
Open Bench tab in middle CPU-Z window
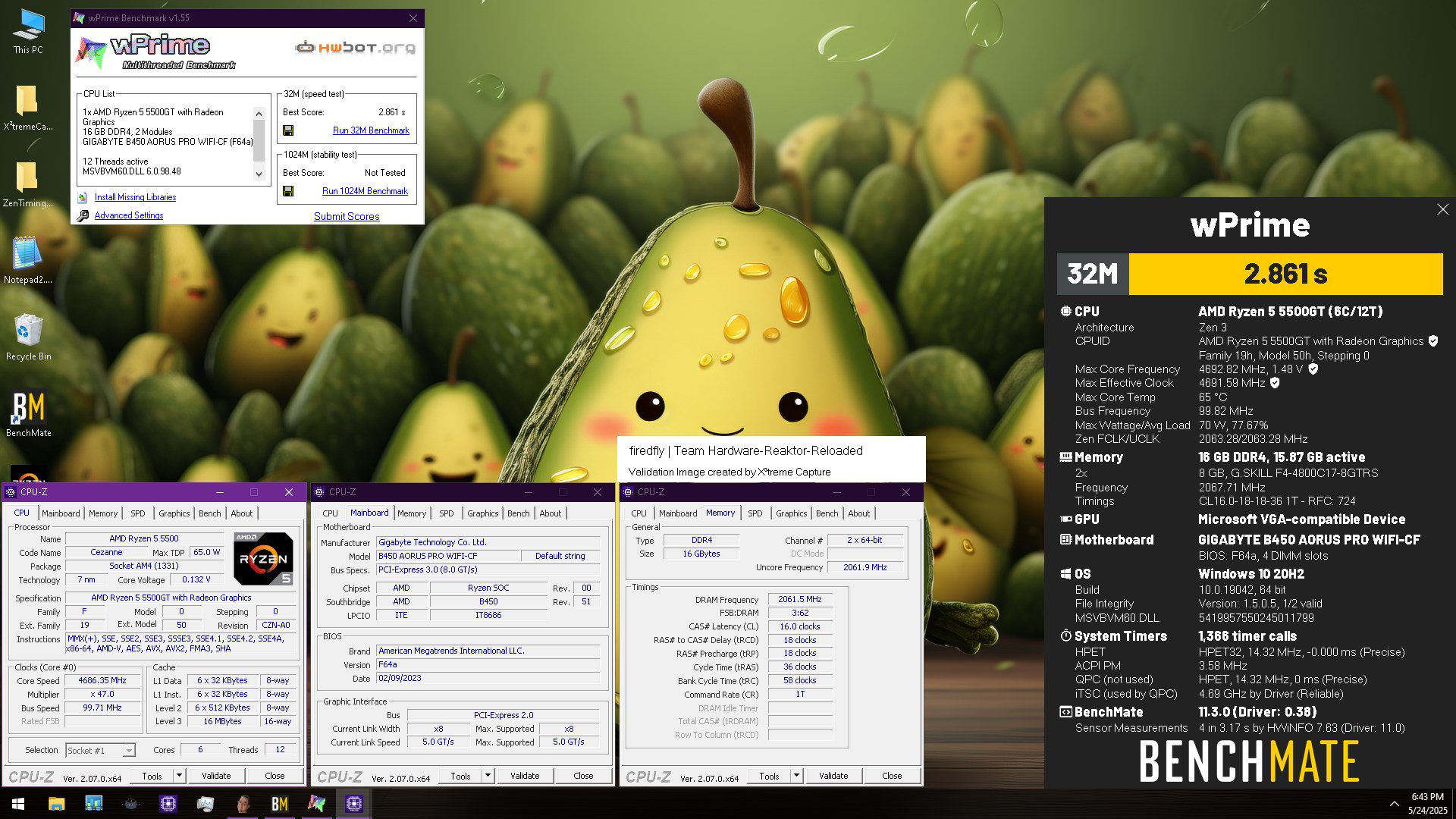(x=519, y=513)
